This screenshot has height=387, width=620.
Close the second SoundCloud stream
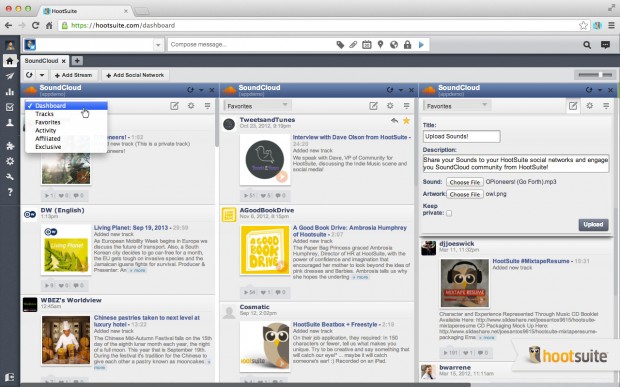411,90
